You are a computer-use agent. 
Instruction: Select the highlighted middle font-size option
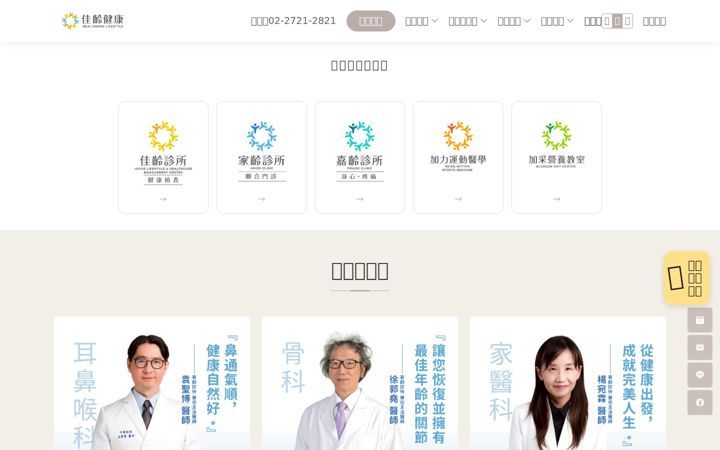coord(617,21)
